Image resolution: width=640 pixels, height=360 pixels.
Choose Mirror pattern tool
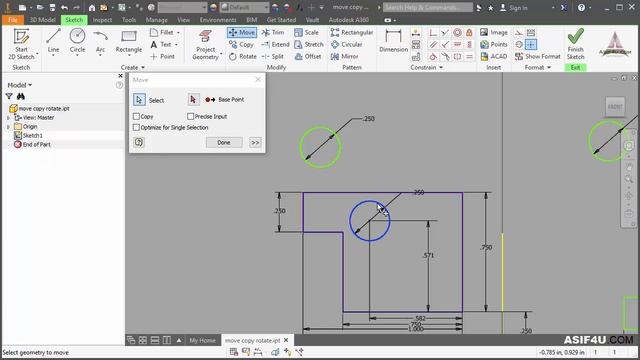(x=344, y=56)
